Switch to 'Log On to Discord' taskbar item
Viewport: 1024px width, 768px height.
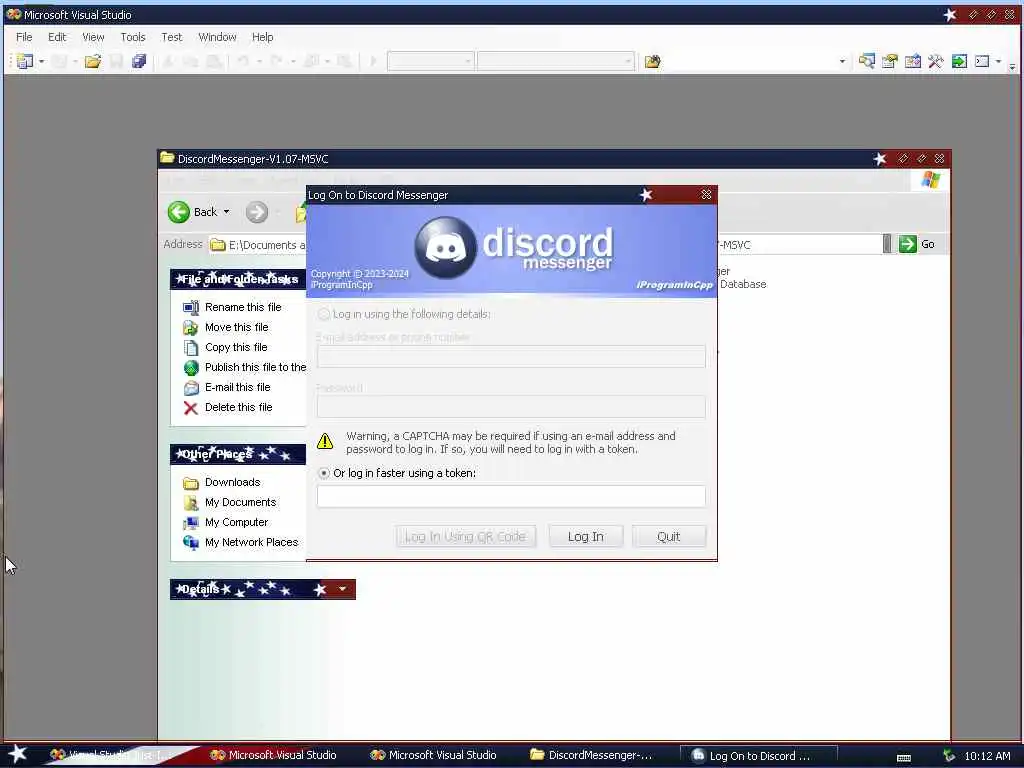[x=758, y=756]
